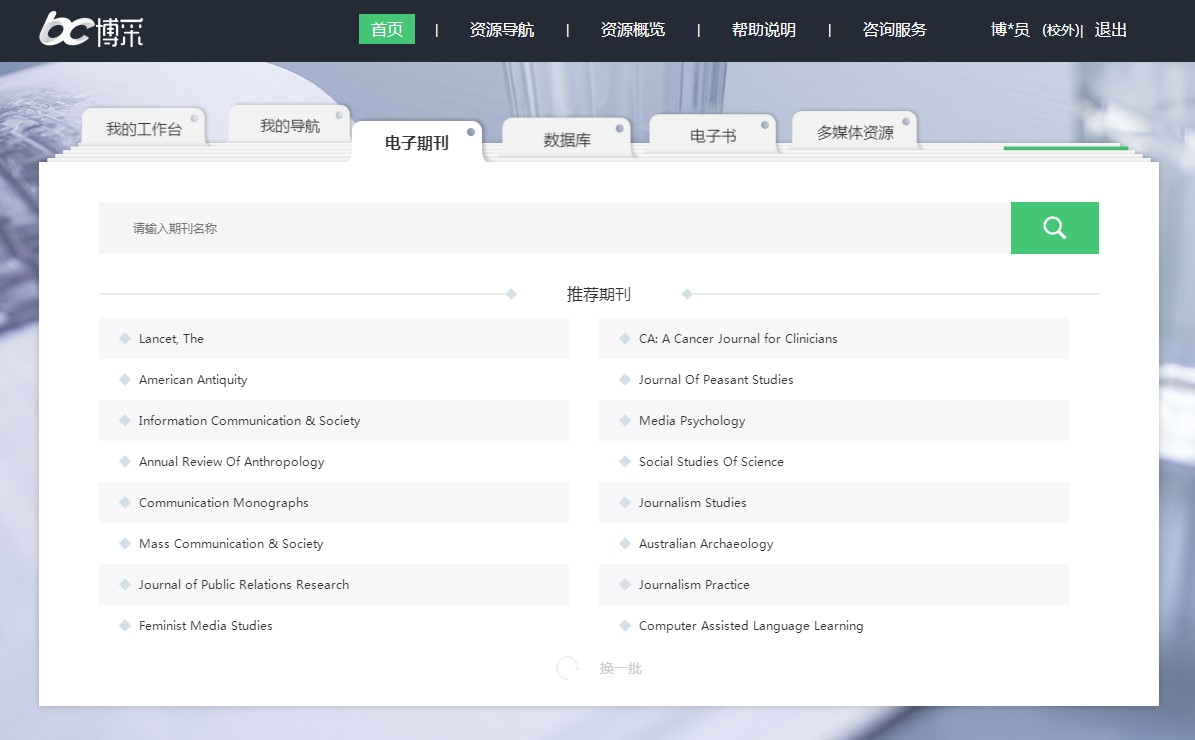Screen dimensions: 1195x740
Task: Click the pin dot on 电子书 tab
Action: (x=765, y=125)
